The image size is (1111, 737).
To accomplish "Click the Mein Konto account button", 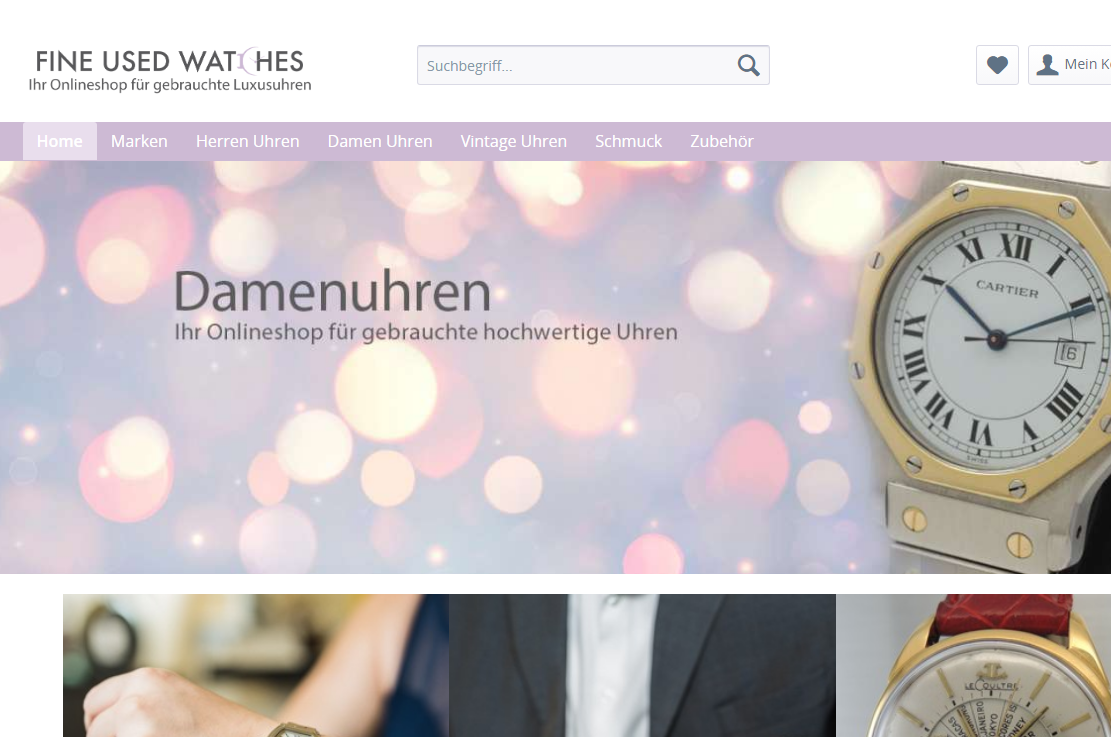I will [1070, 65].
